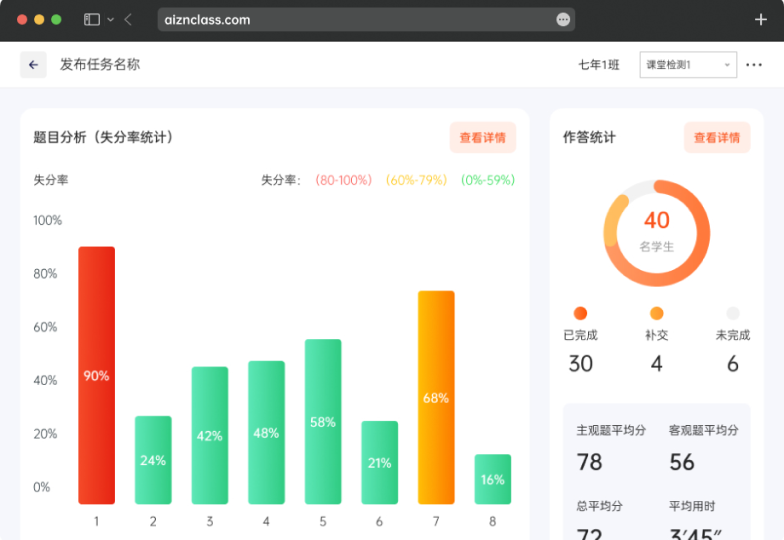
Task: Click the gray 未完成 legend dot
Action: click(733, 313)
